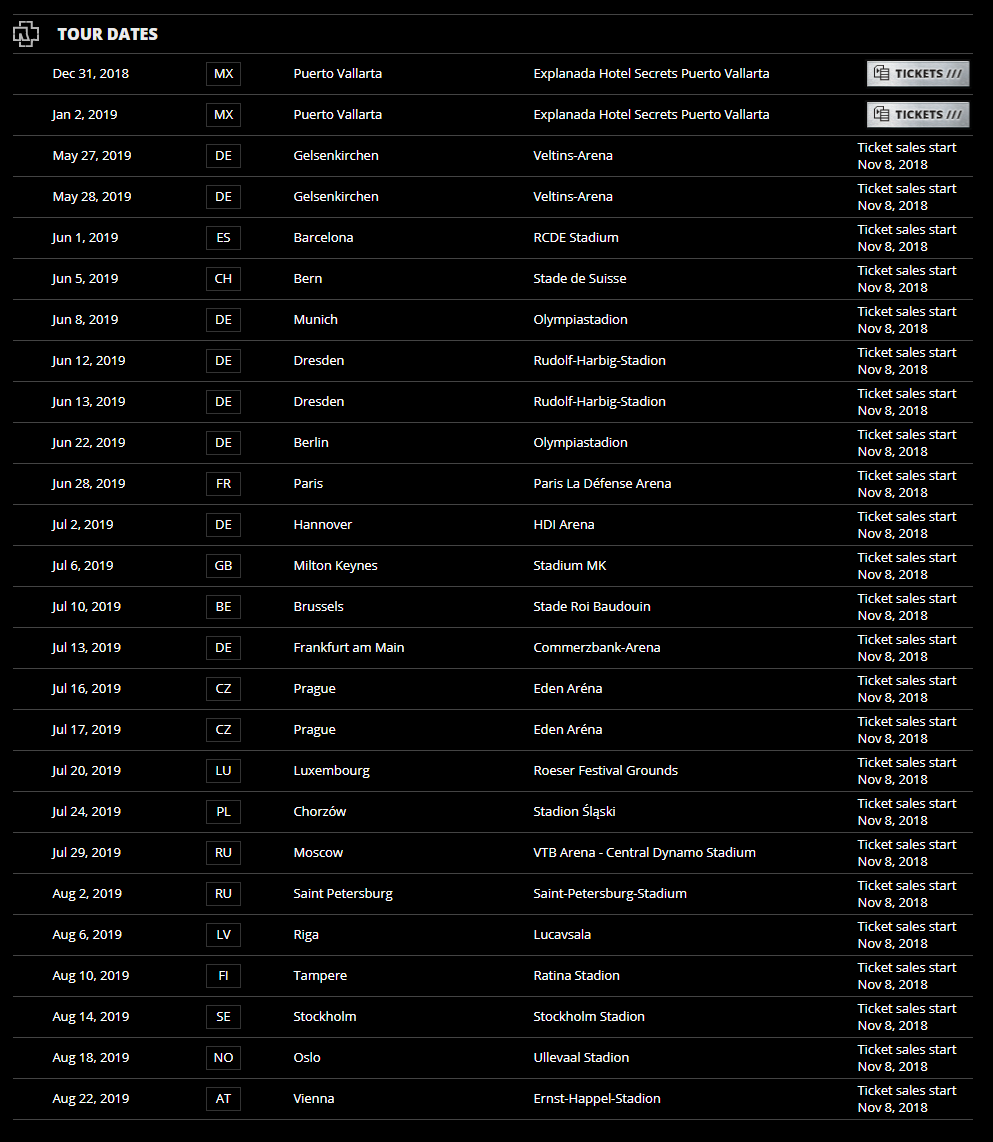This screenshot has height=1142, width=993.
Task: Click Tickets button for Dec 31, 2018 show
Action: pyautogui.click(x=917, y=74)
